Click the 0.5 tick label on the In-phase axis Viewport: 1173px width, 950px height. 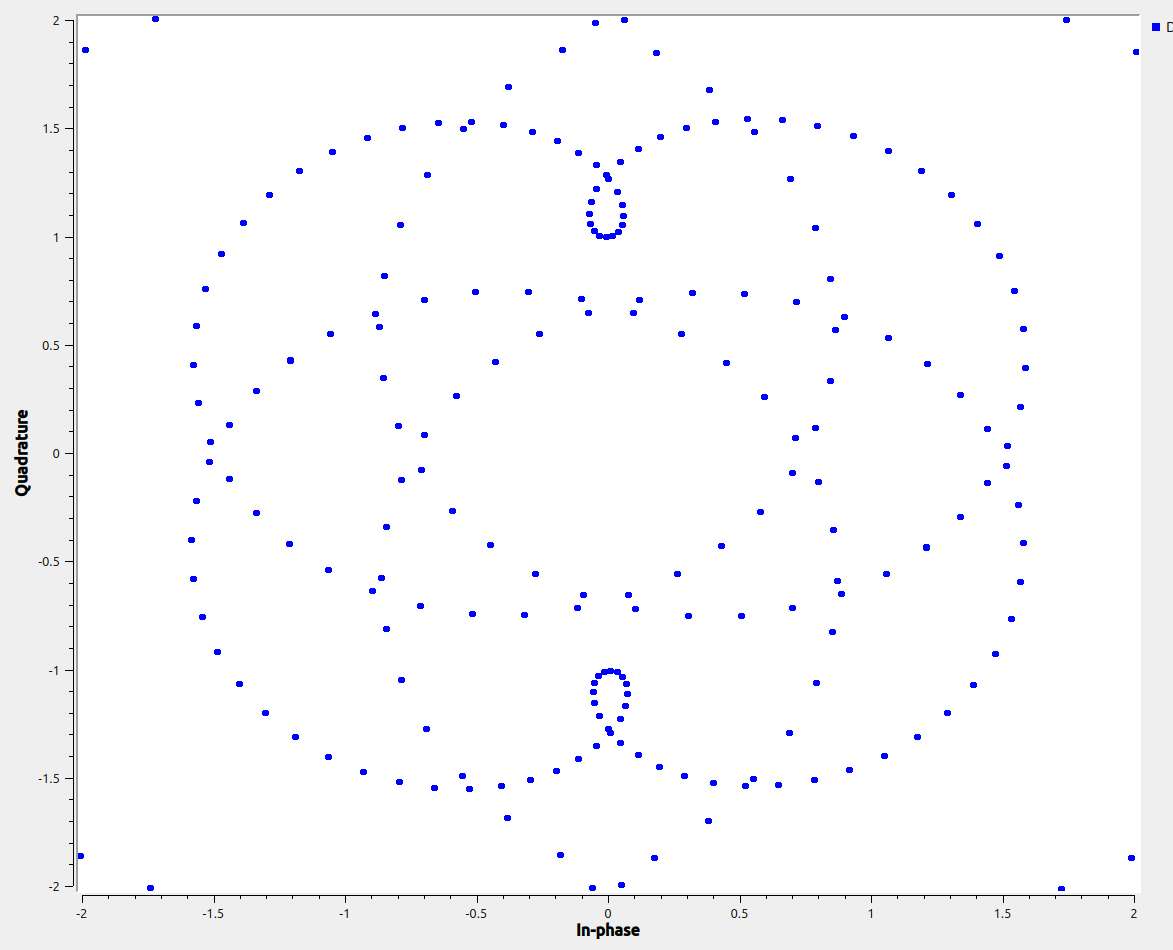pos(739,913)
